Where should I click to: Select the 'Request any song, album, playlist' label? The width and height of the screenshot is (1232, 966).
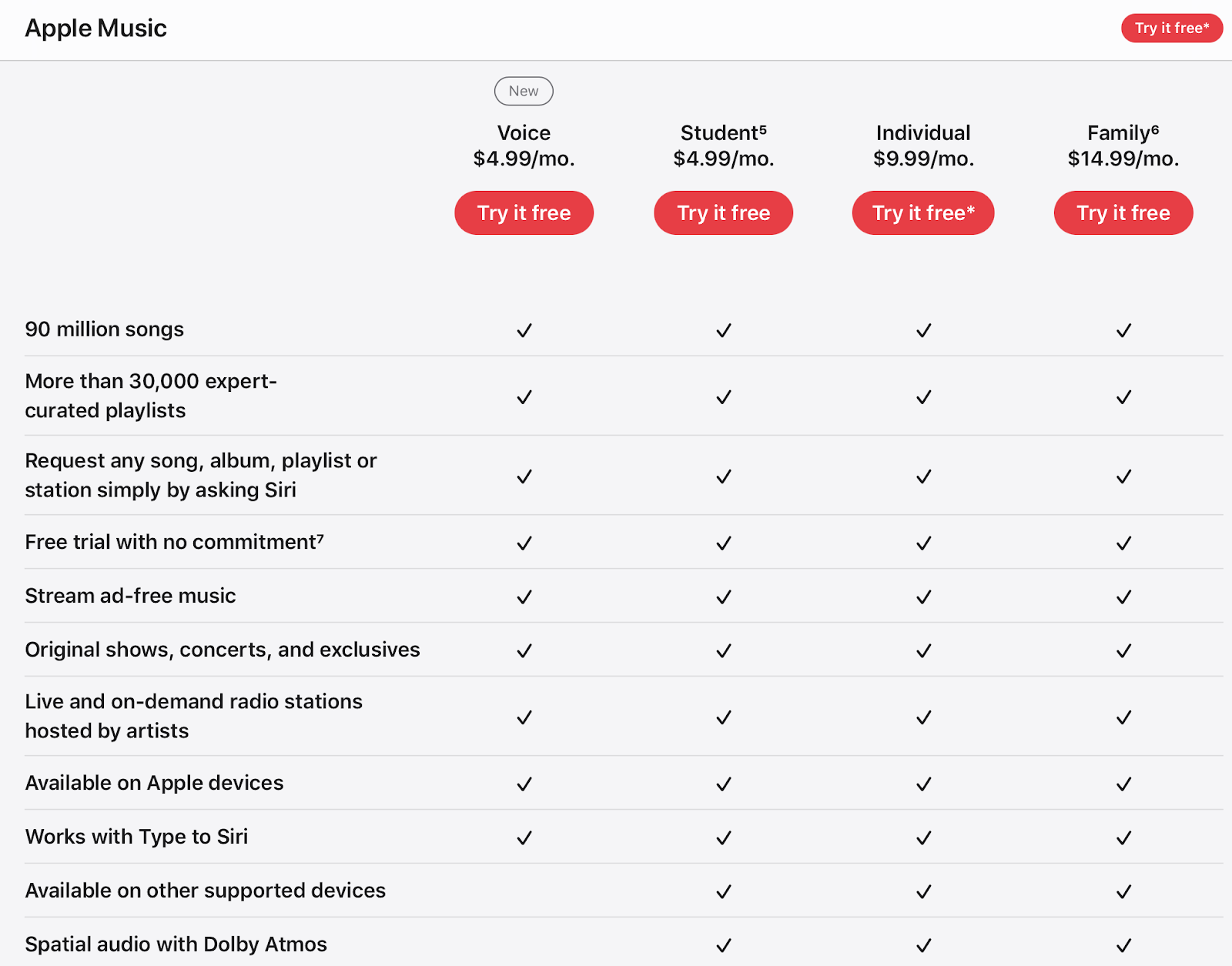(201, 475)
